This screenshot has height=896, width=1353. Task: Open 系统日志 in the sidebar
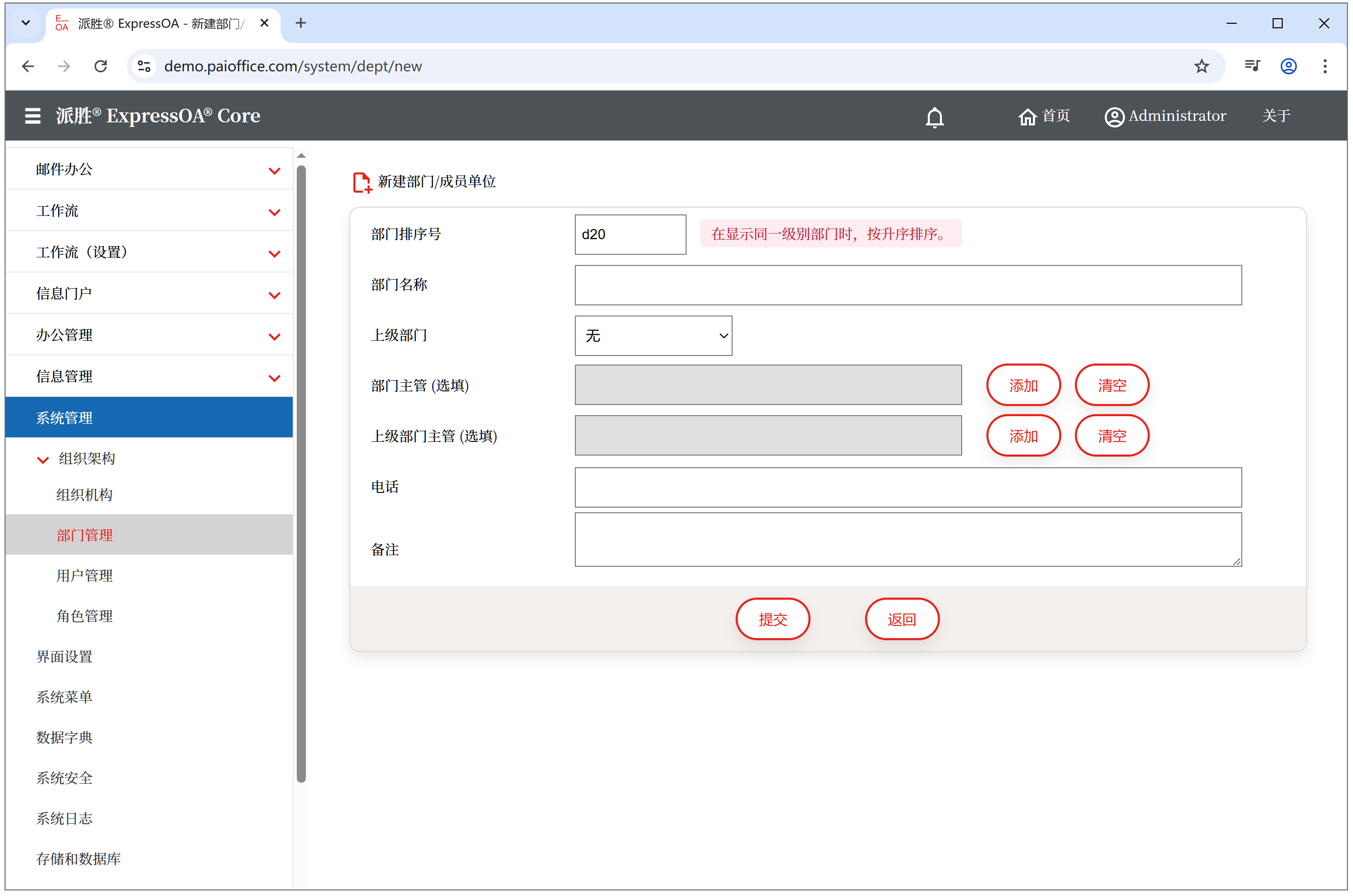[65, 818]
